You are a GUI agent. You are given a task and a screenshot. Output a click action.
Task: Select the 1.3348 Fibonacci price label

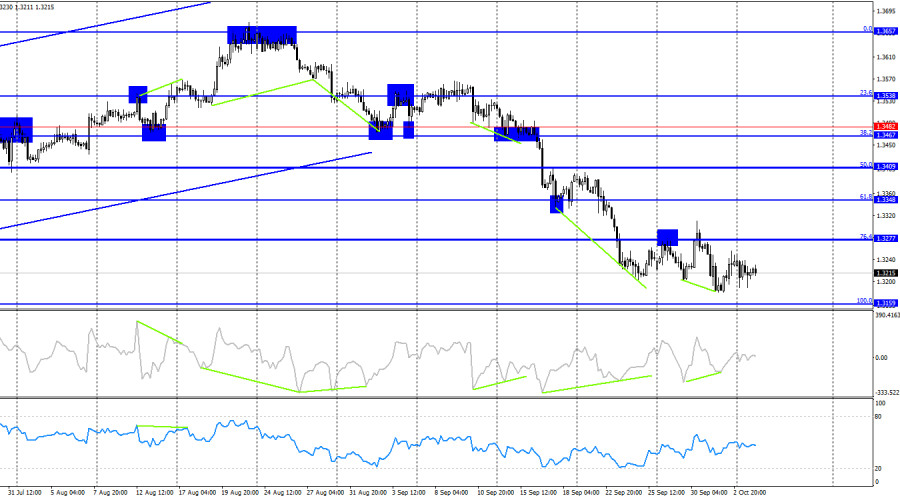tap(886, 200)
